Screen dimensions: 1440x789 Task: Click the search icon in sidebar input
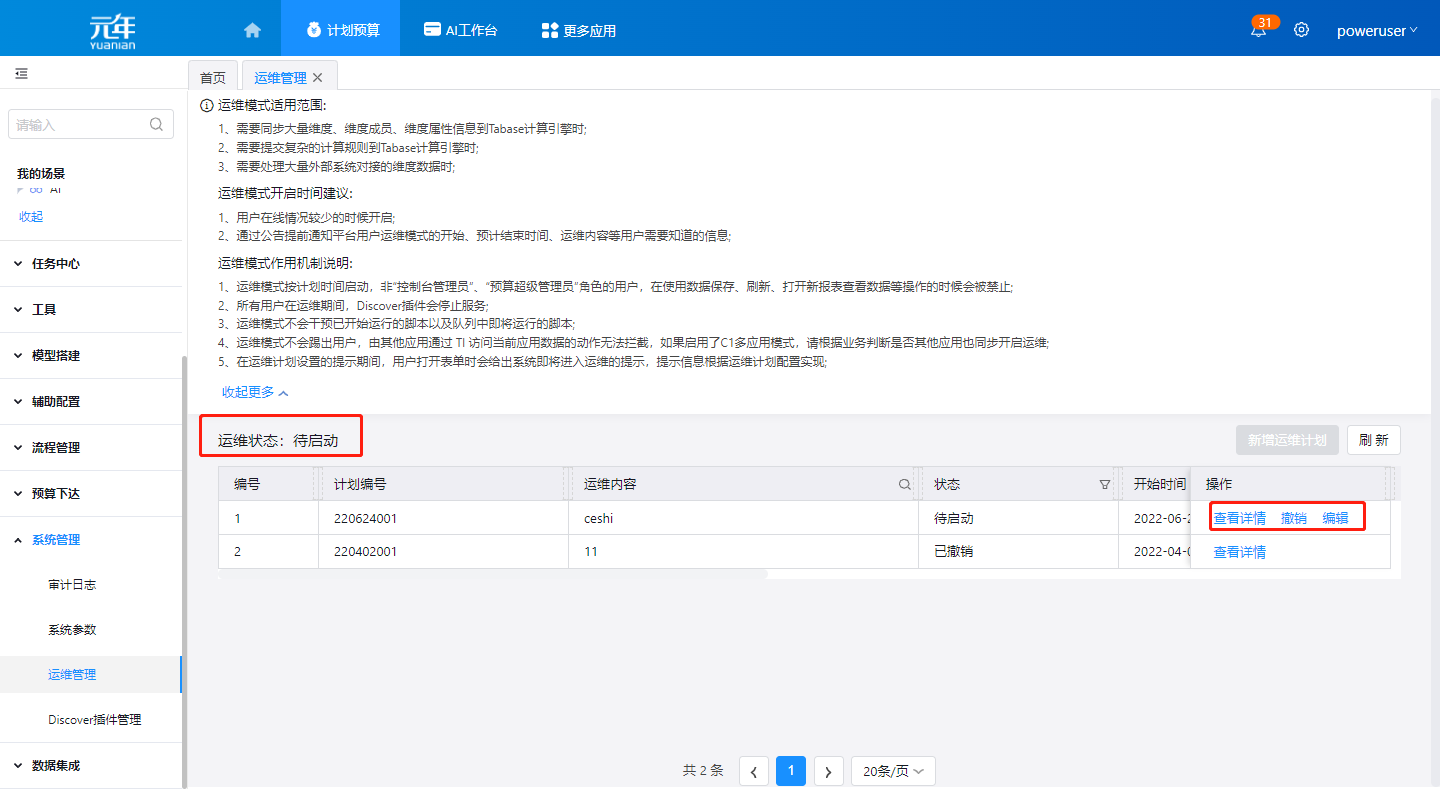click(156, 125)
